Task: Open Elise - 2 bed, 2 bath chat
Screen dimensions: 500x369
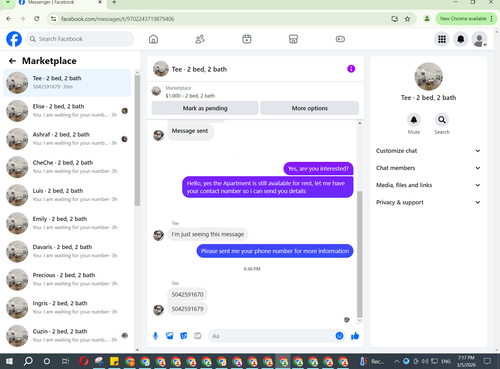Action: [x=67, y=111]
